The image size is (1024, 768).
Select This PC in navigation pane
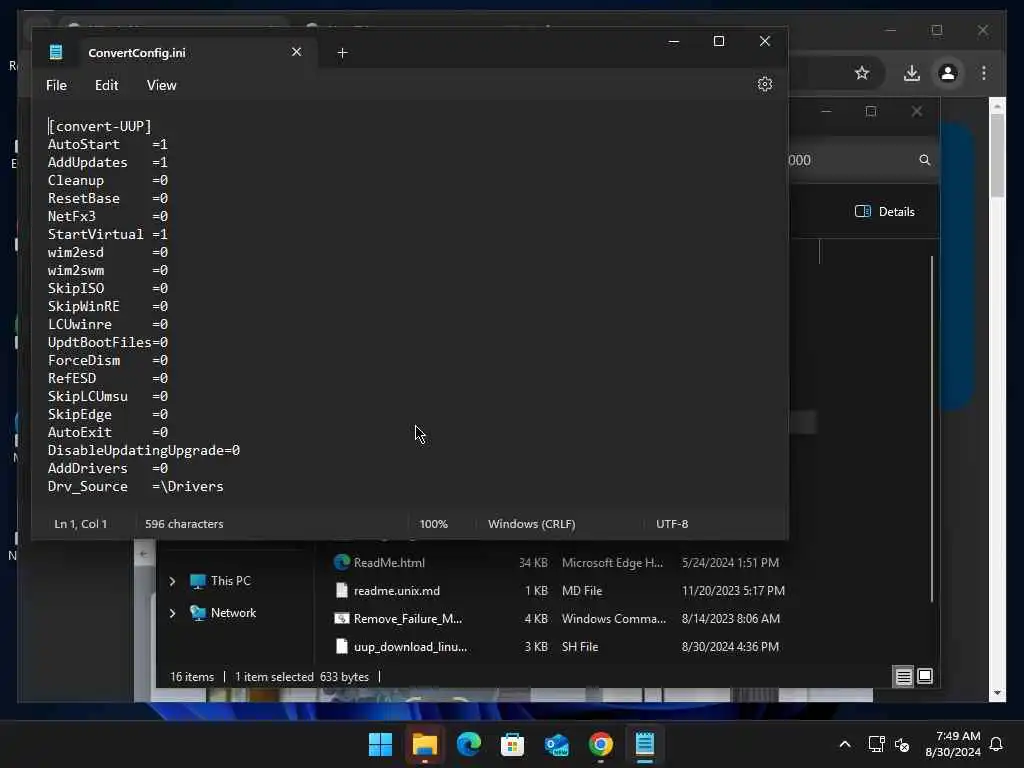pos(220,581)
